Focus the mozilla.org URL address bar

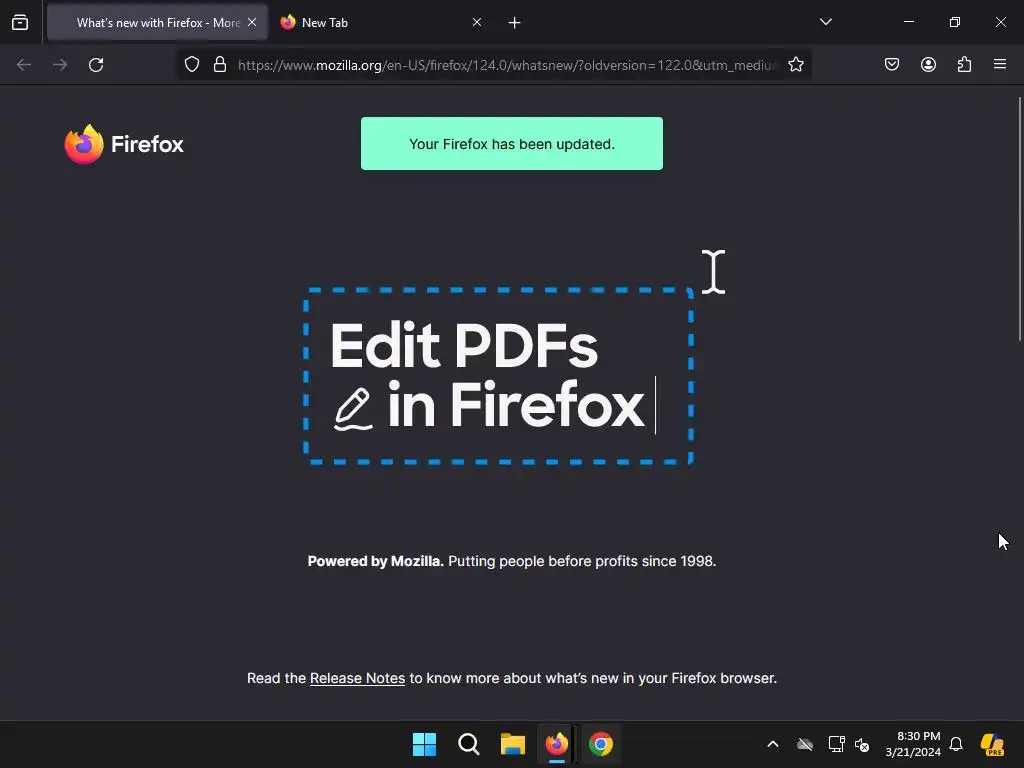point(507,65)
